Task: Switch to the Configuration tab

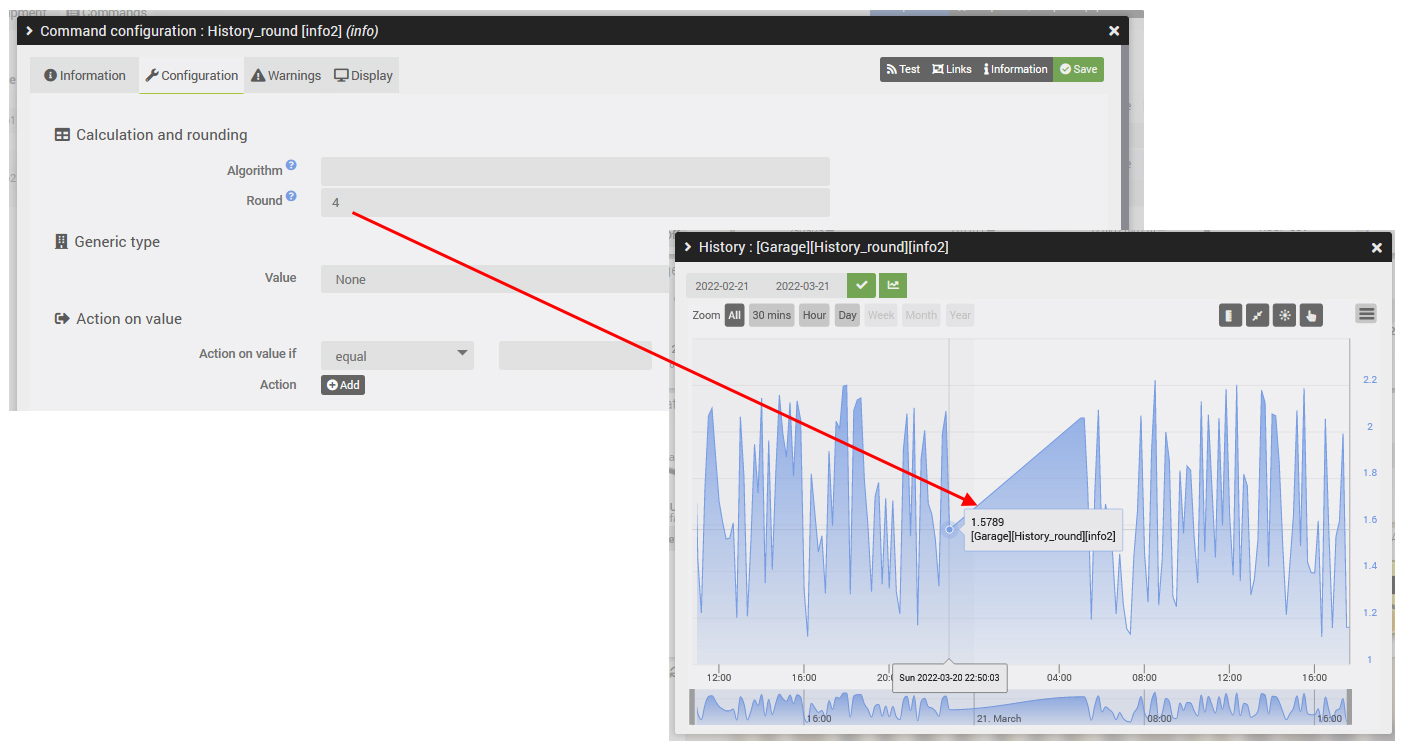Action: click(x=192, y=76)
